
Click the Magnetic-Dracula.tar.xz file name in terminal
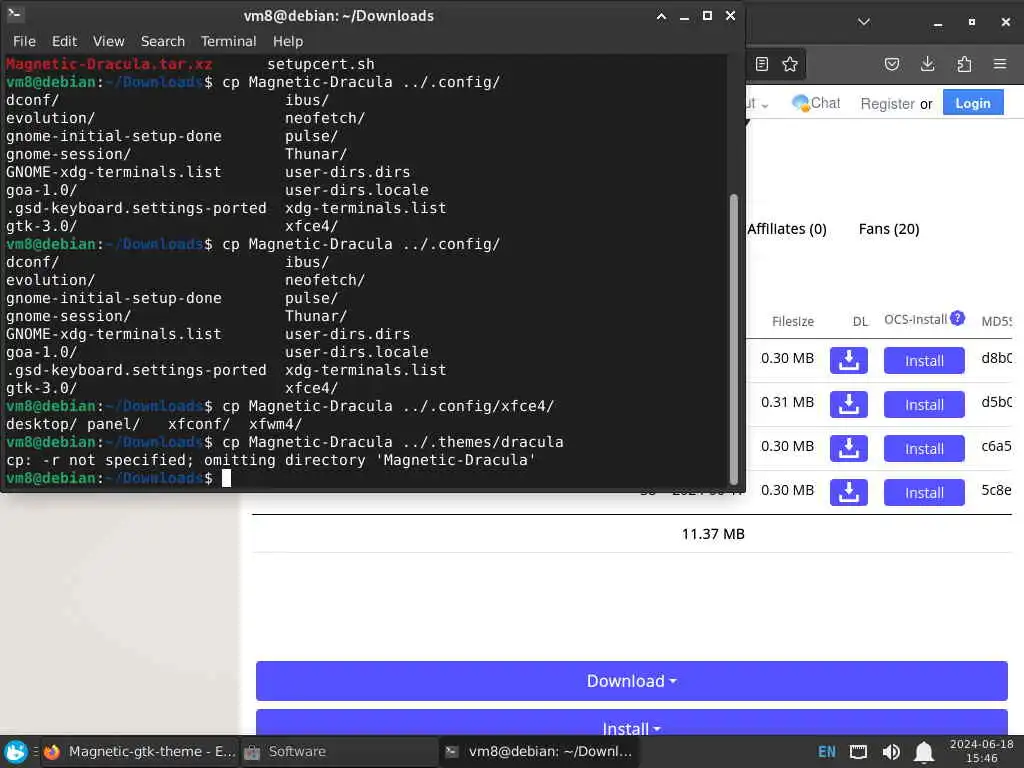point(109,64)
